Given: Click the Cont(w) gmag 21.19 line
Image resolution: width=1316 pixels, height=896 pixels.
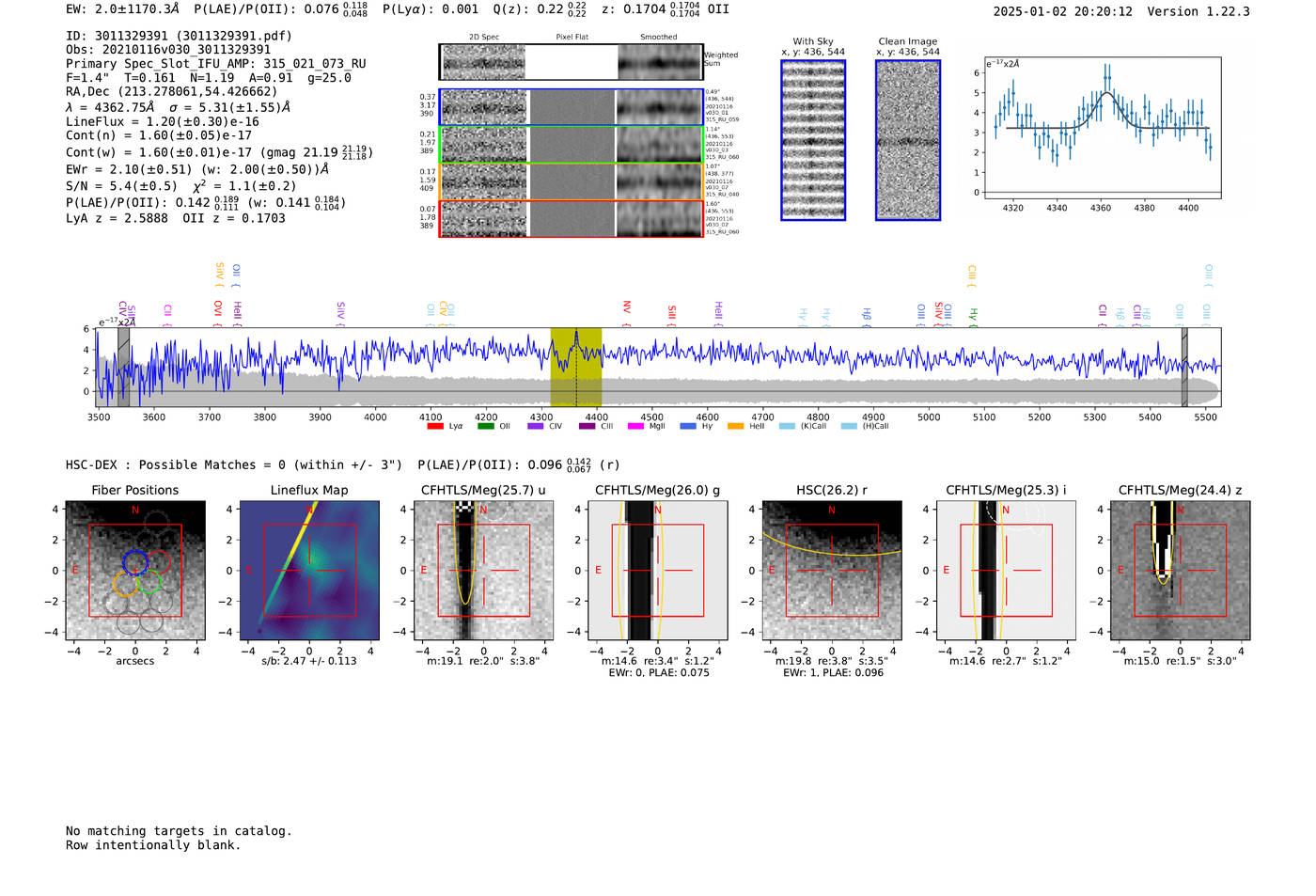Looking at the screenshot, I should point(219,151).
